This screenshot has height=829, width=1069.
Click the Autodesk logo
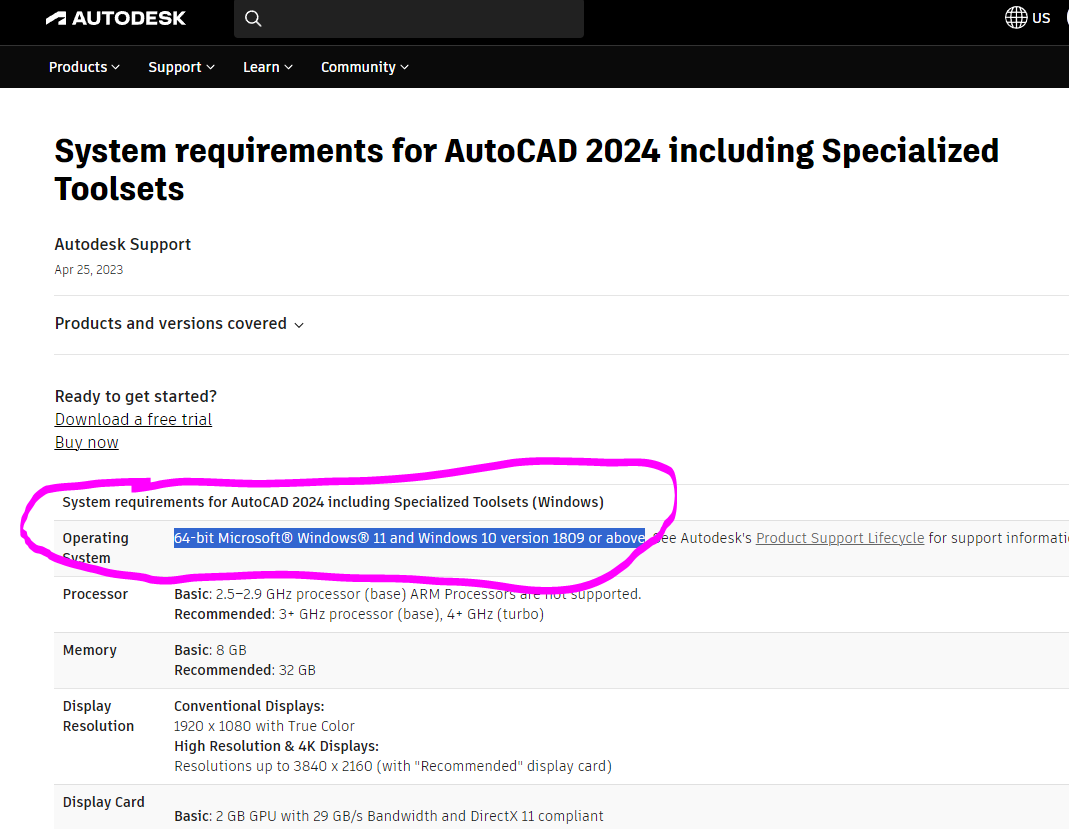115,17
